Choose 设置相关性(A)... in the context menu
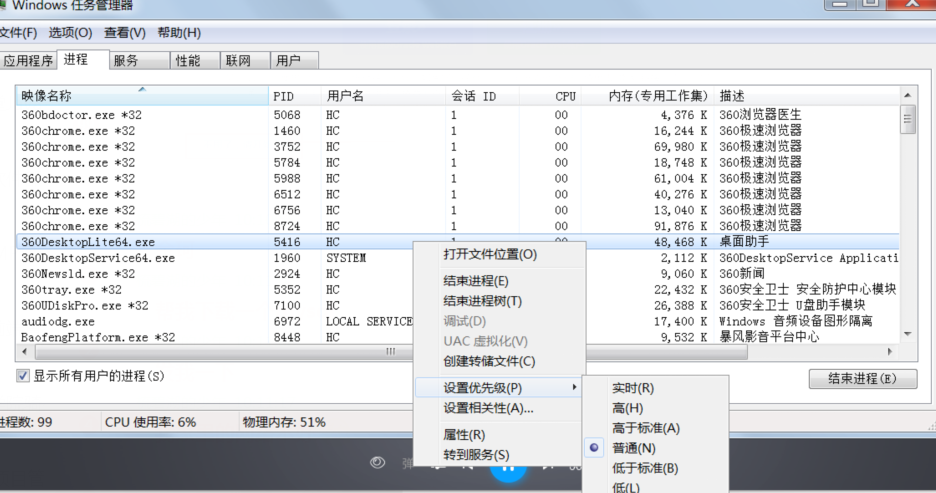936x493 pixels. tap(499, 408)
